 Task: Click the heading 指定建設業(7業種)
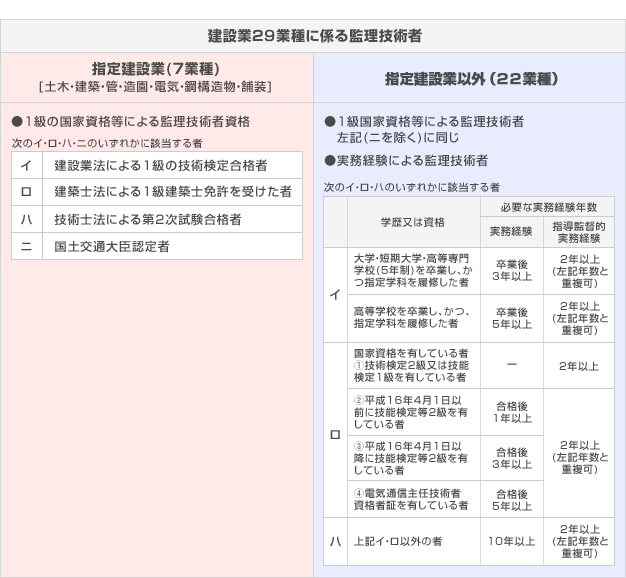[x=156, y=69]
